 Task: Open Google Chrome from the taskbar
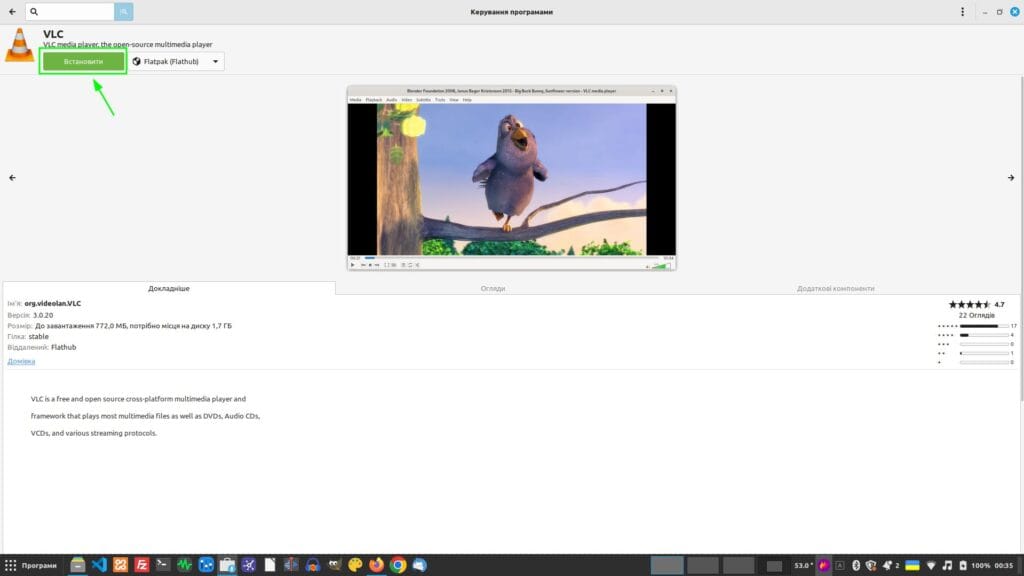[x=397, y=565]
